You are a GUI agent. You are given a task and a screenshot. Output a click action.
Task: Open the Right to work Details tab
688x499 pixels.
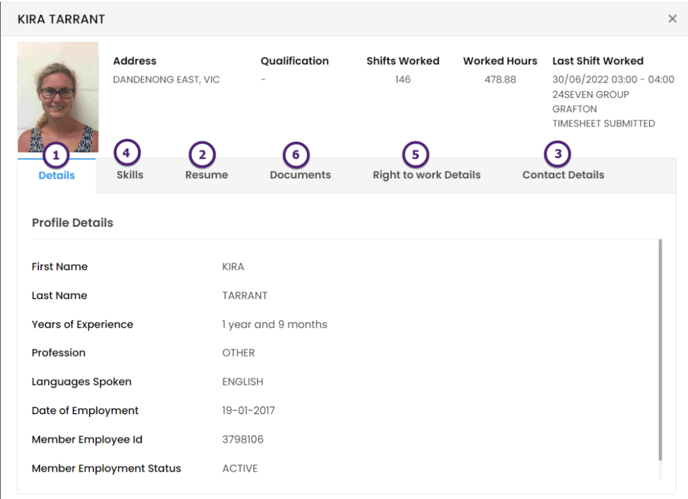[x=426, y=175]
